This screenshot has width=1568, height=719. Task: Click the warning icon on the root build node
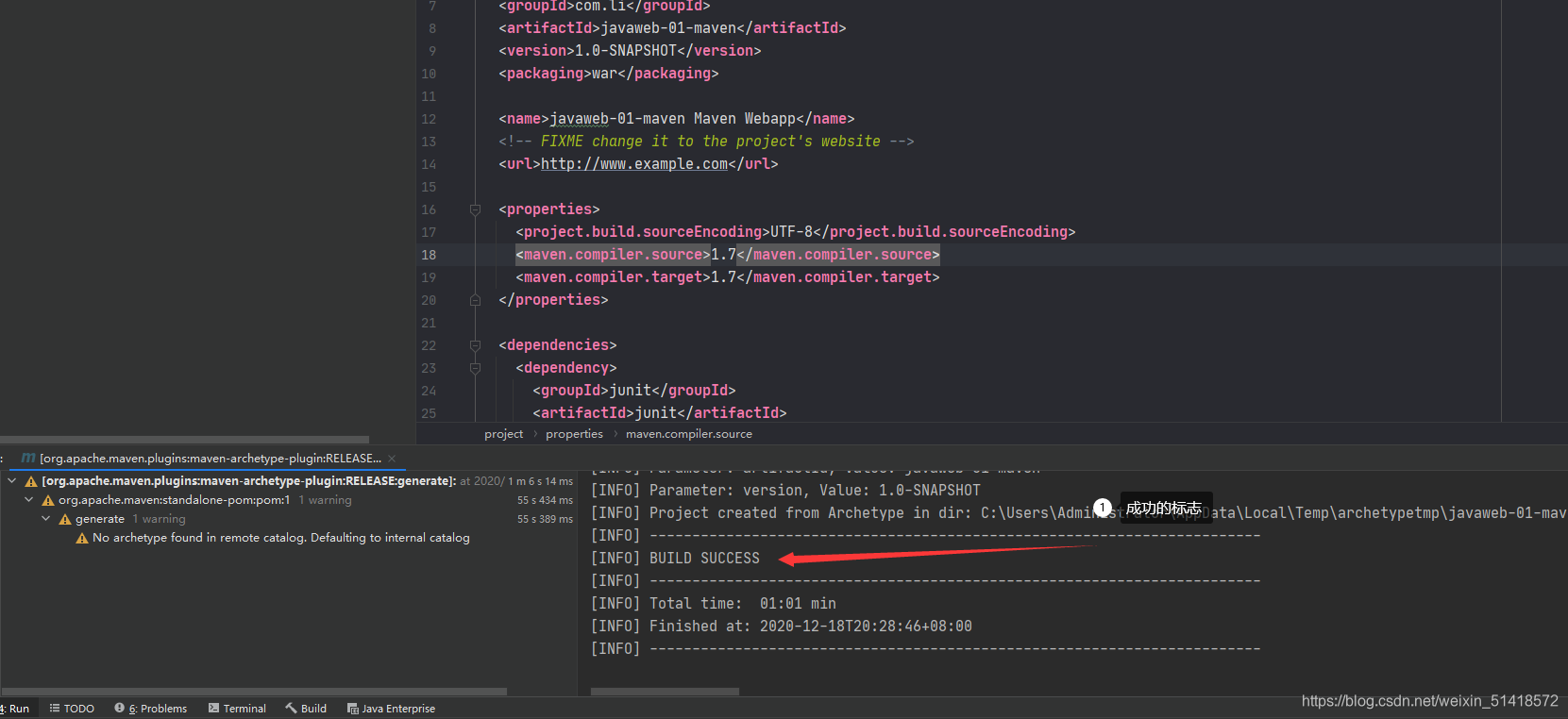pos(31,481)
